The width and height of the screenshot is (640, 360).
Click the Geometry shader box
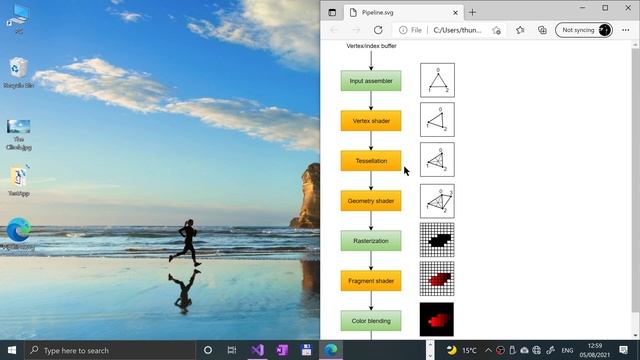(371, 201)
